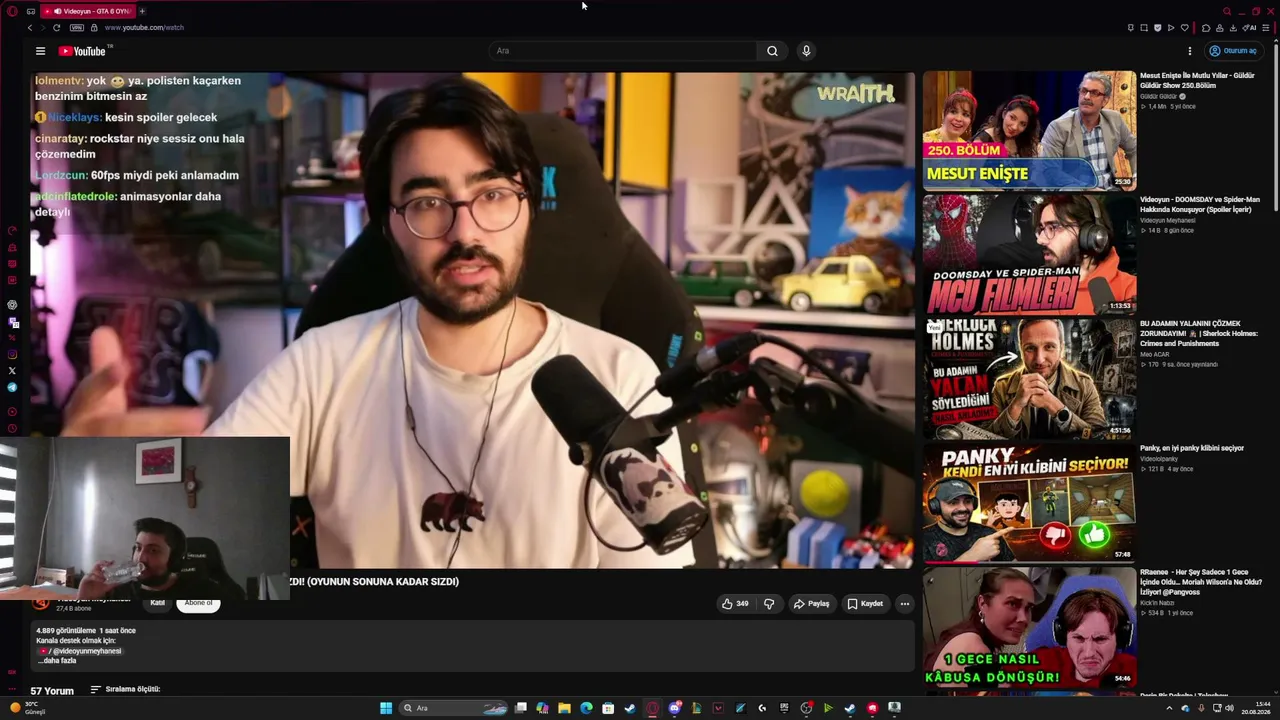The image size is (1280, 720).
Task: Toggle the VPN badge in the address bar
Action: [77, 28]
